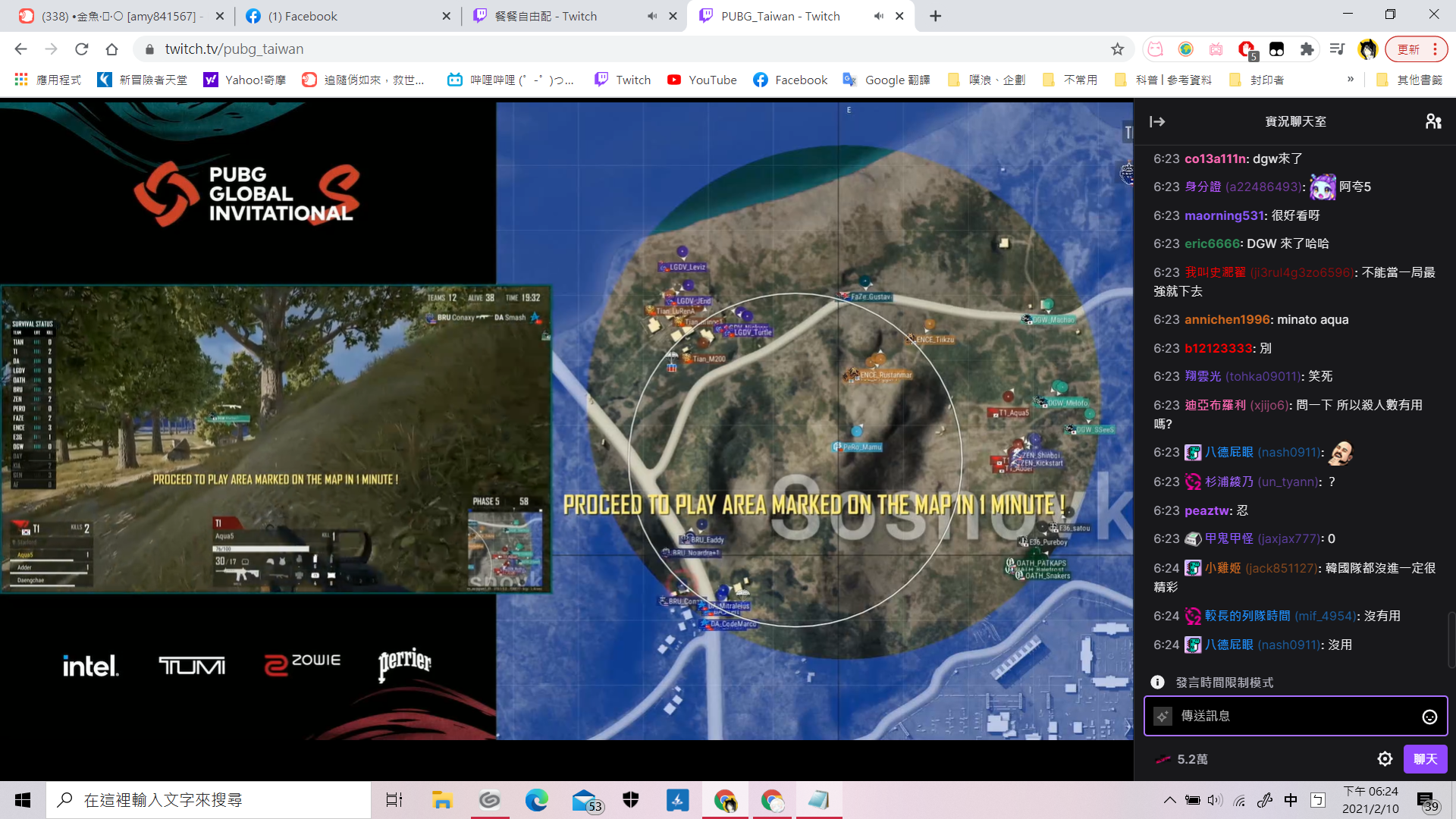Screen dimensions: 1456x819
Task: Open the Google 翻譯 bookmark
Action: tap(886, 80)
